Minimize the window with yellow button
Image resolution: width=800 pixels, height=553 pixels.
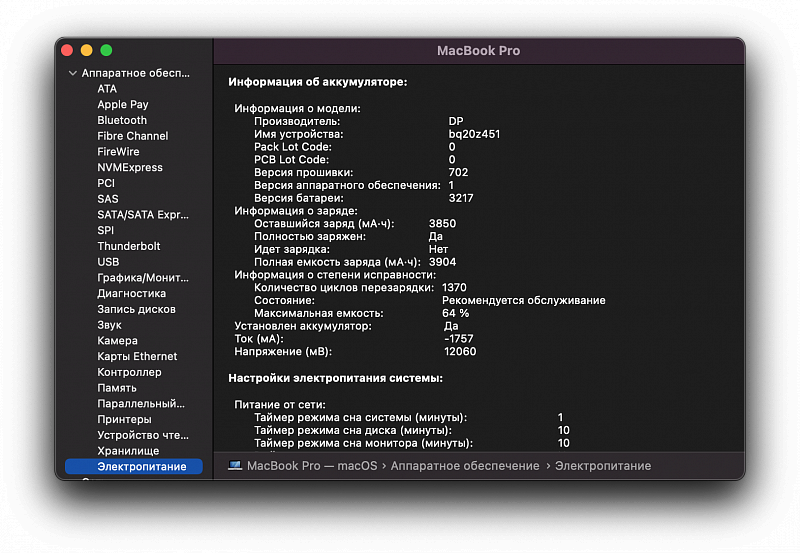pos(86,50)
